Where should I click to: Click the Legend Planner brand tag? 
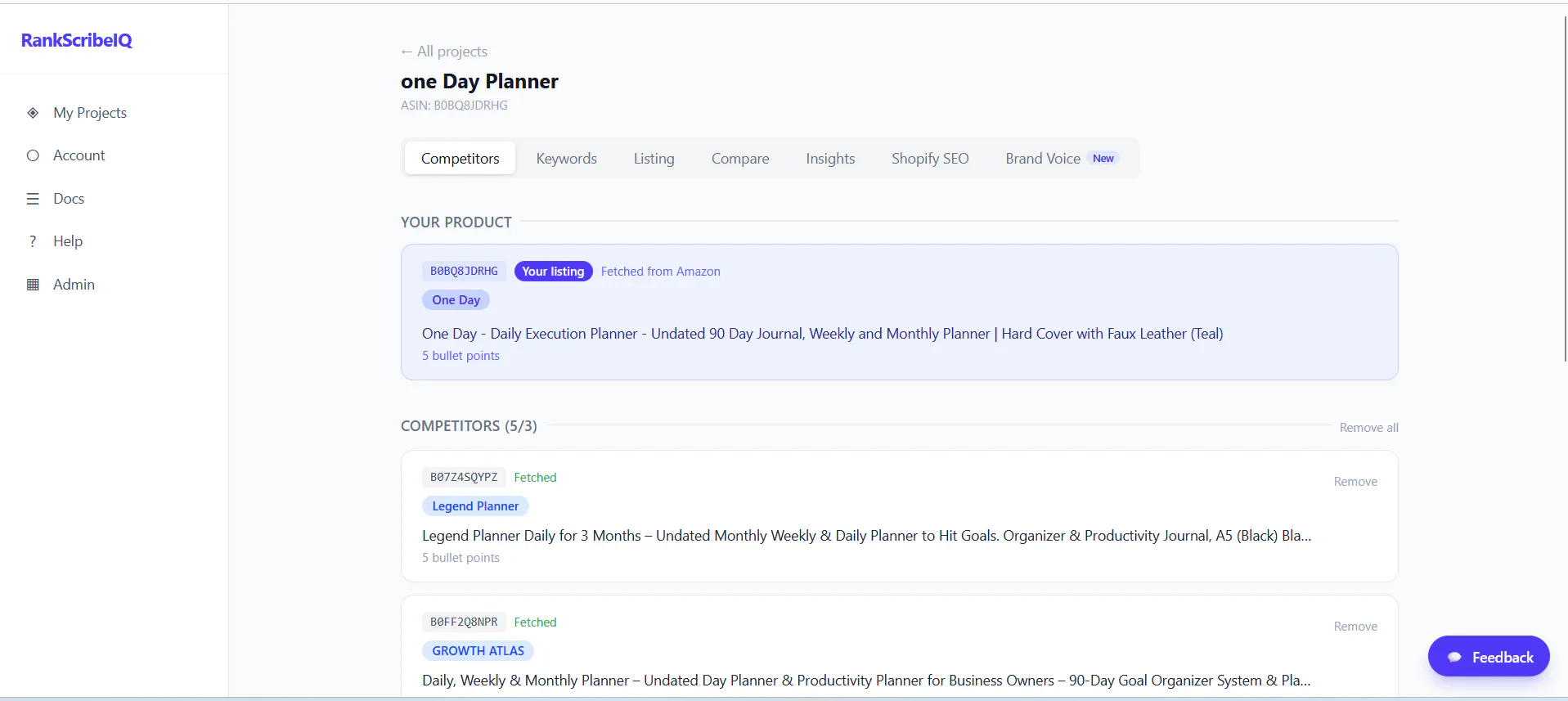[475, 506]
